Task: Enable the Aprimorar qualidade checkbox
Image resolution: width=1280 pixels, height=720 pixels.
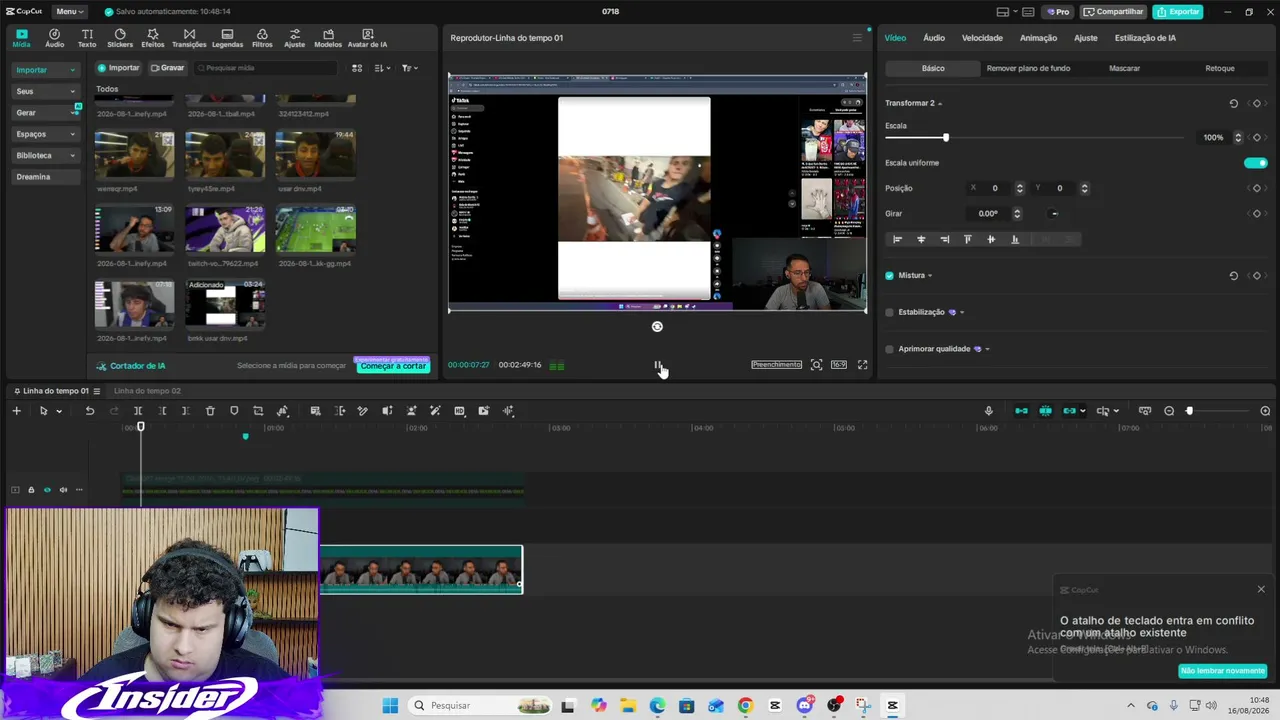Action: [x=890, y=349]
